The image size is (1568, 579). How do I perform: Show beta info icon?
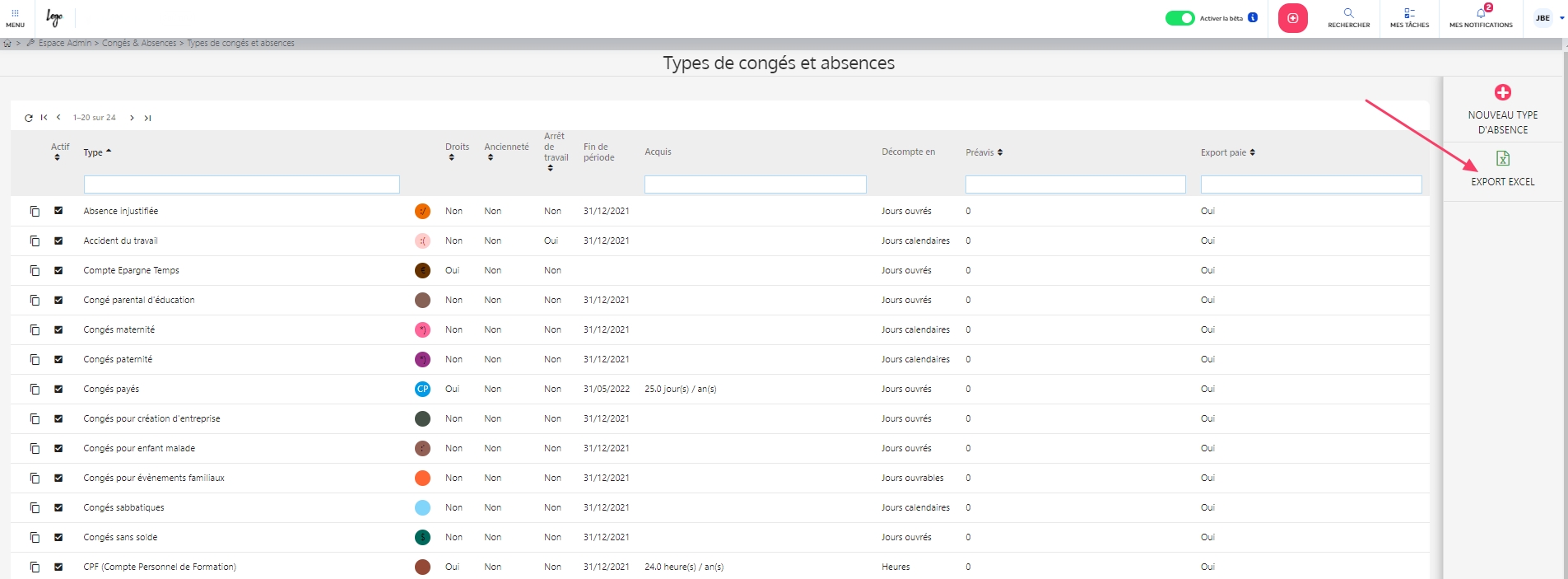click(1253, 17)
